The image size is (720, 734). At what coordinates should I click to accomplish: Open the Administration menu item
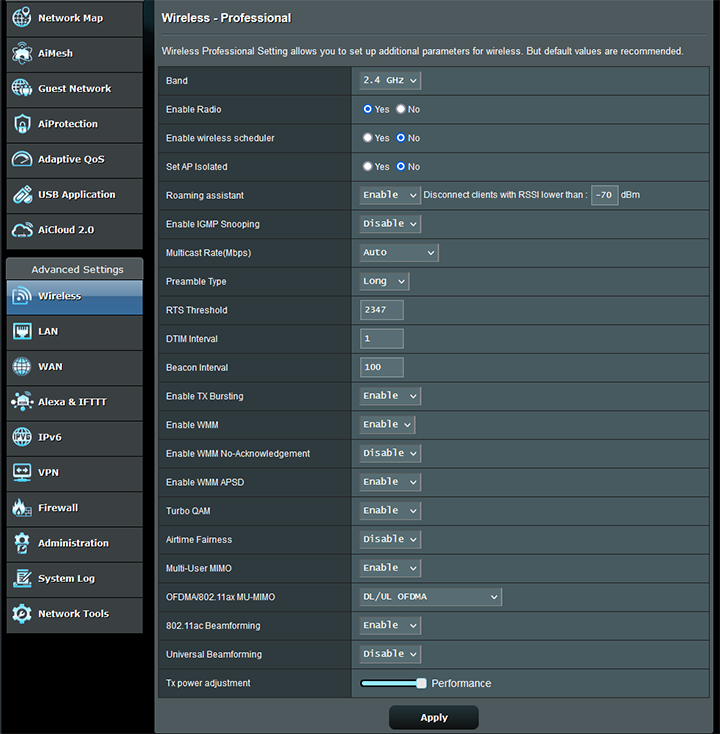pos(74,543)
